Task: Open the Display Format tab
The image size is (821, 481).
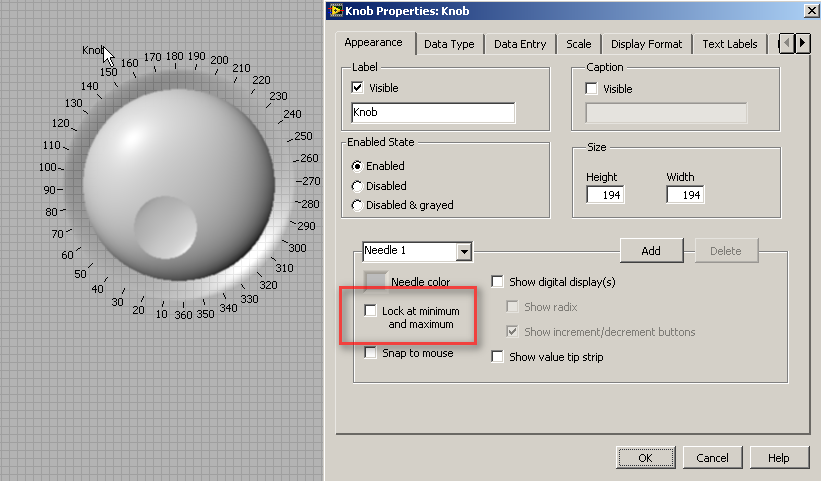Action: pos(647,44)
